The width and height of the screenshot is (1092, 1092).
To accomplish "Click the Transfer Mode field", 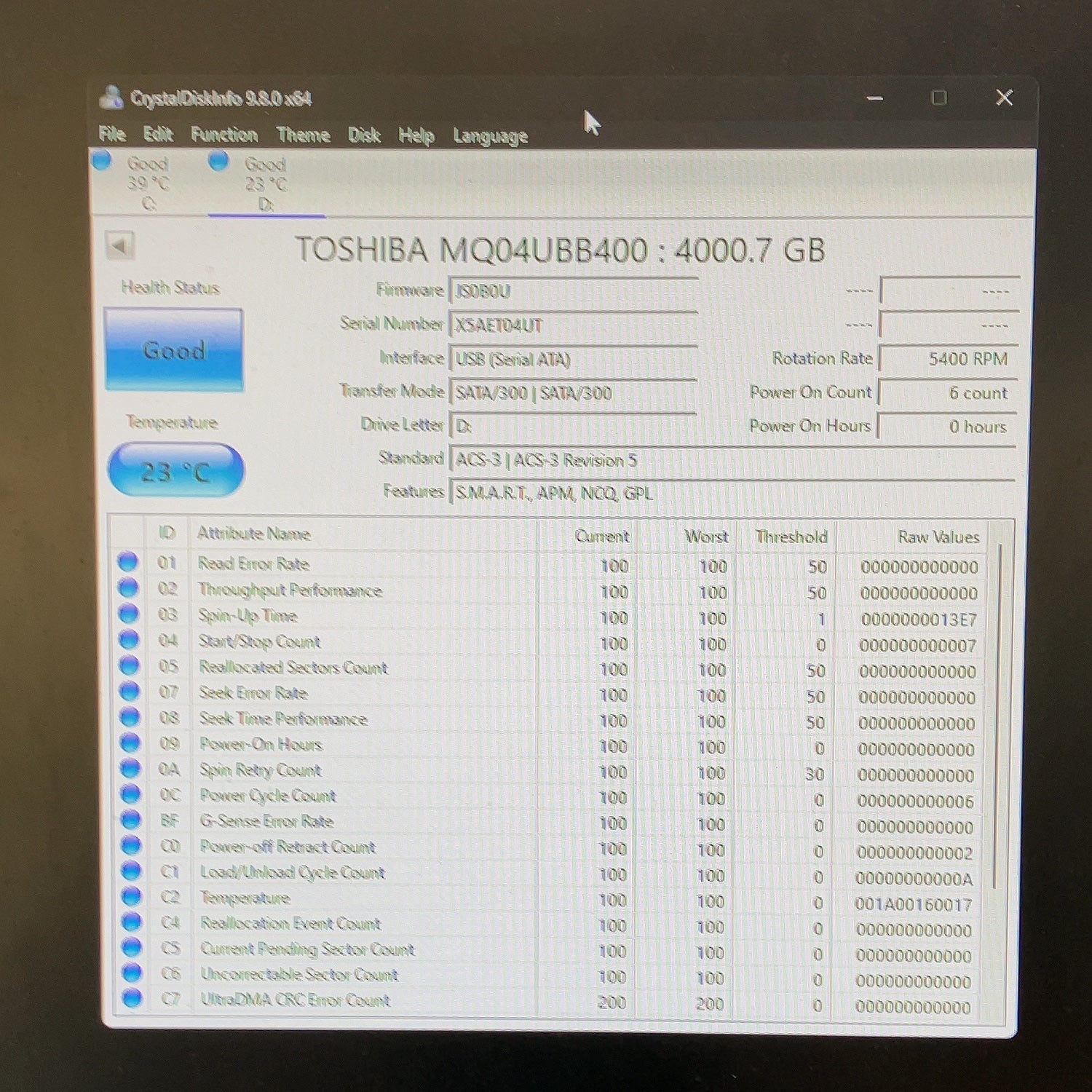I will pyautogui.click(x=574, y=393).
